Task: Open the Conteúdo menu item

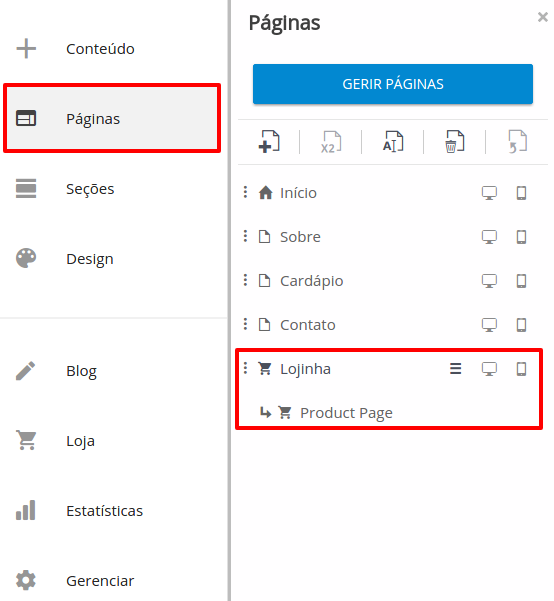Action: (76, 49)
